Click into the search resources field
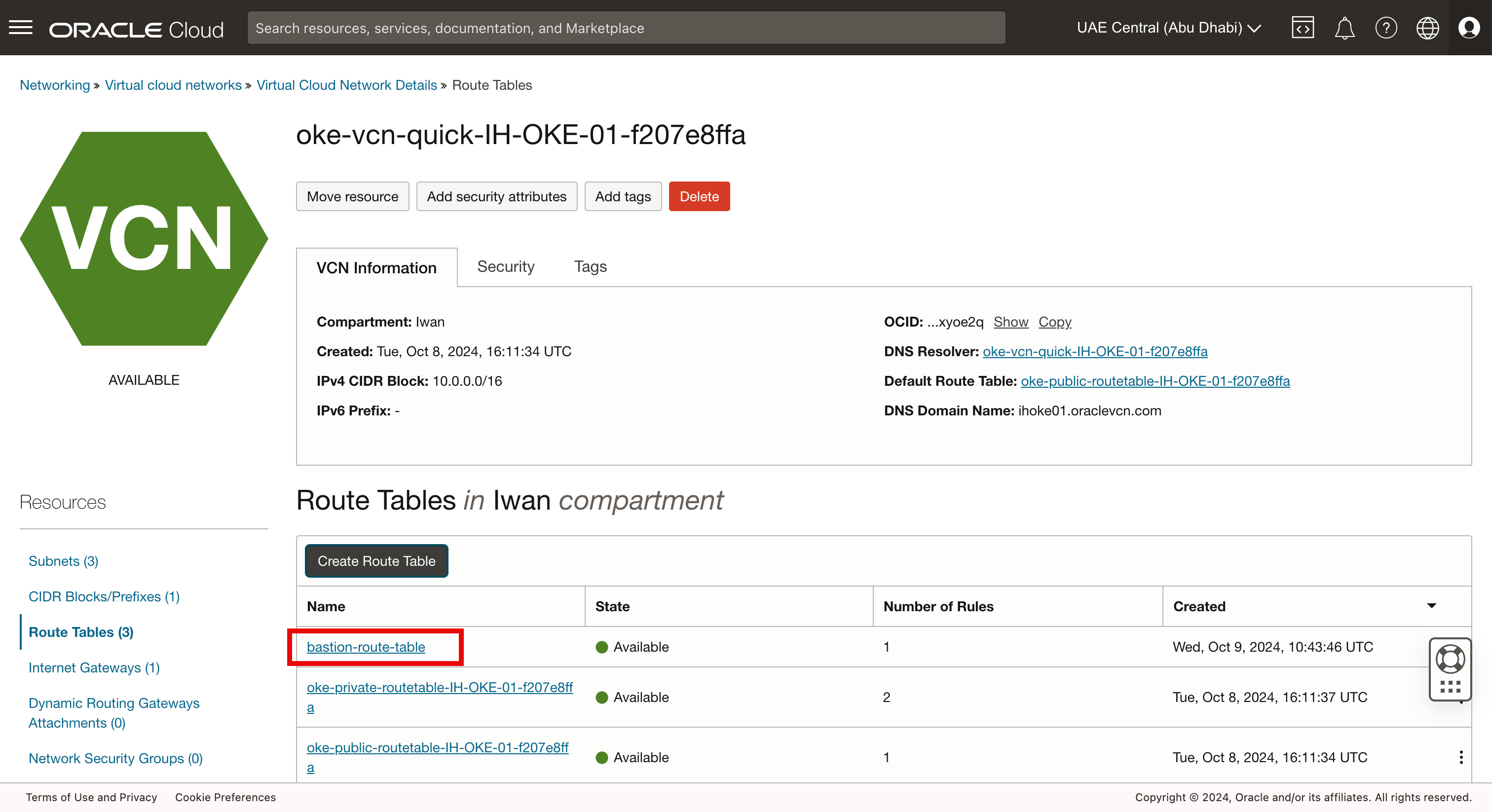Viewport: 1492px width, 812px height. (626, 28)
